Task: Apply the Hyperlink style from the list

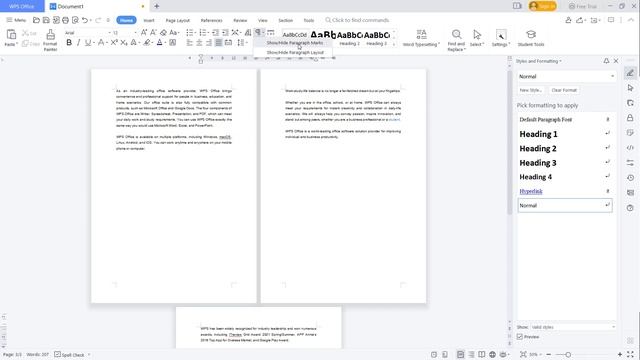Action: point(565,191)
